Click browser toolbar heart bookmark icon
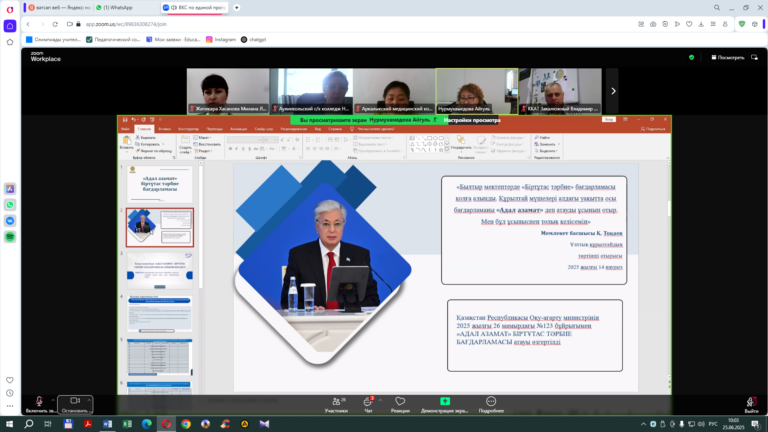This screenshot has width=768, height=432. coord(689,24)
